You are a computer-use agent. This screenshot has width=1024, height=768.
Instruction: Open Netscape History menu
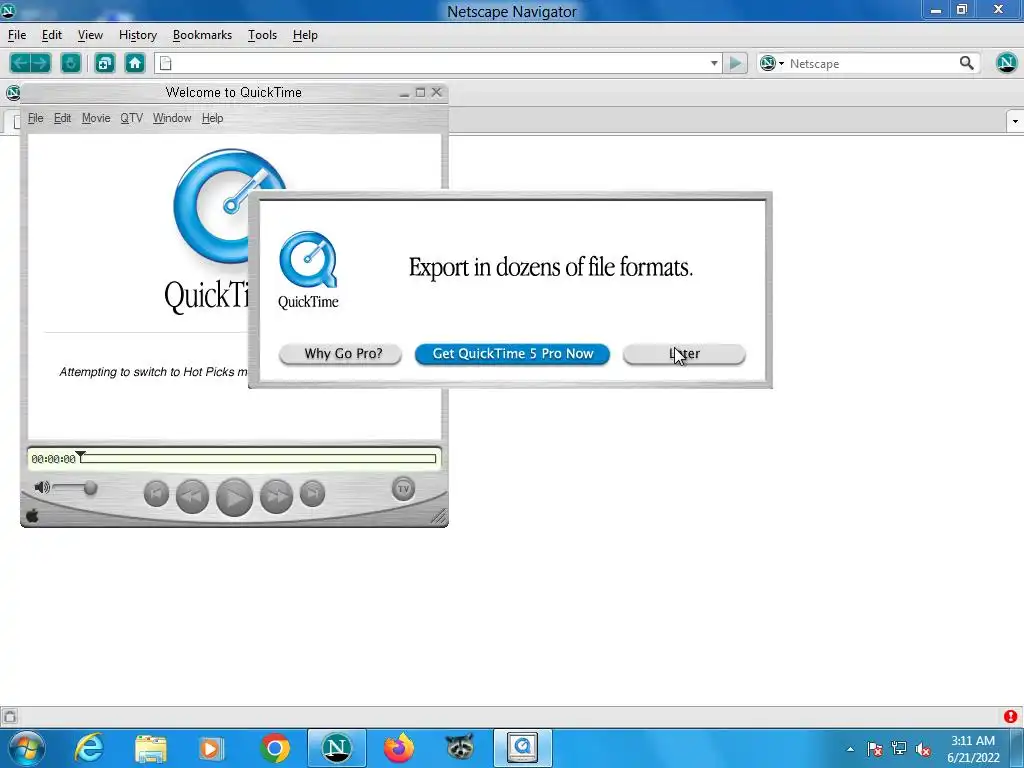[138, 35]
